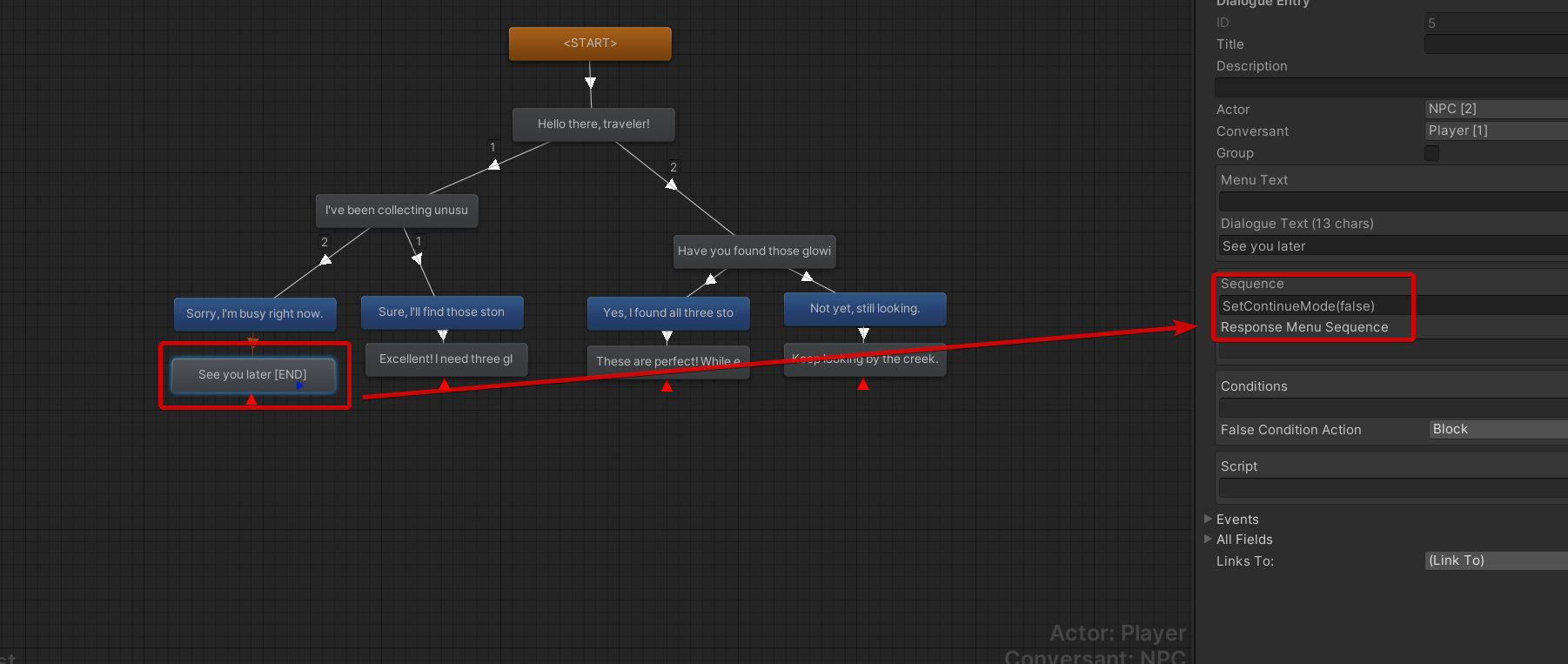Click the field under Response Menu Sequence
This screenshot has height=664, width=1568.
pos(1393,349)
